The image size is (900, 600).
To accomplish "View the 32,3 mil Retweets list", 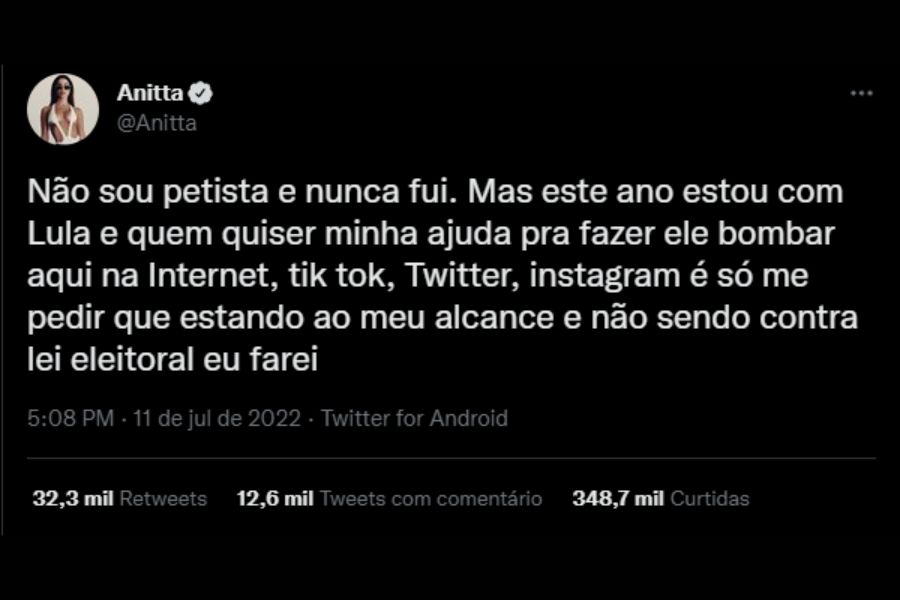I will (x=119, y=498).
